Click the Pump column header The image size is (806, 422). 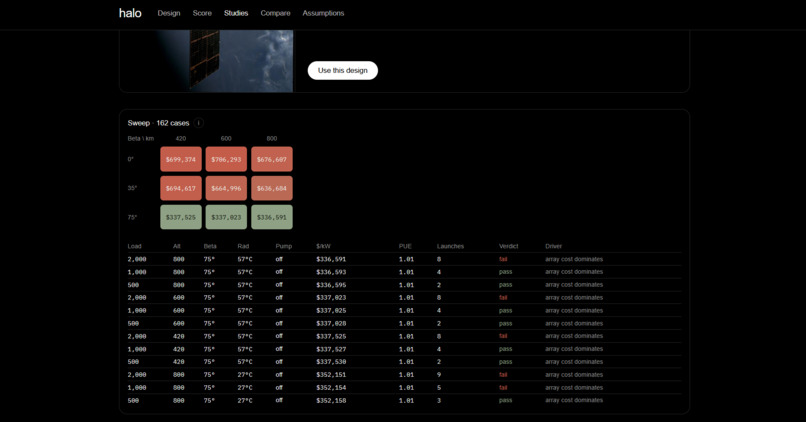(284, 246)
